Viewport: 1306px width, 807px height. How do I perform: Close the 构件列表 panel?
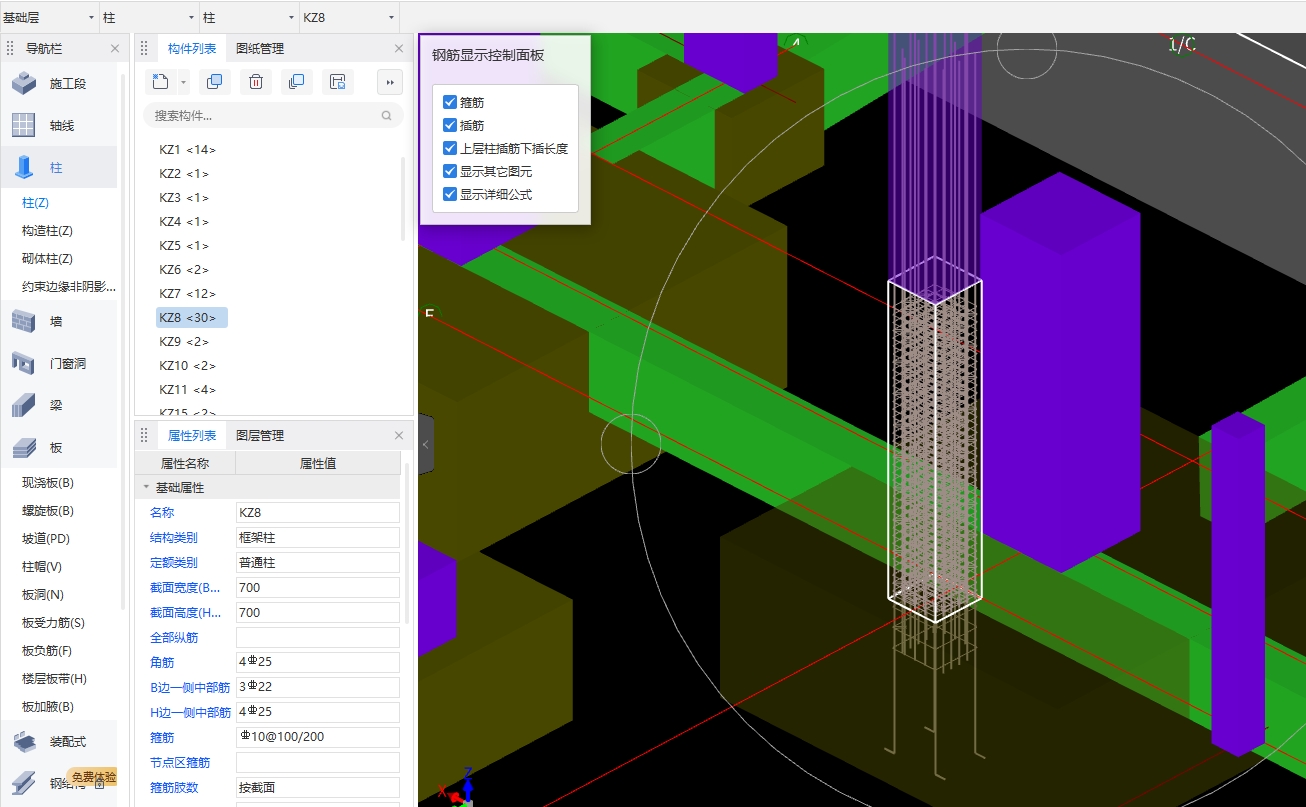(399, 48)
